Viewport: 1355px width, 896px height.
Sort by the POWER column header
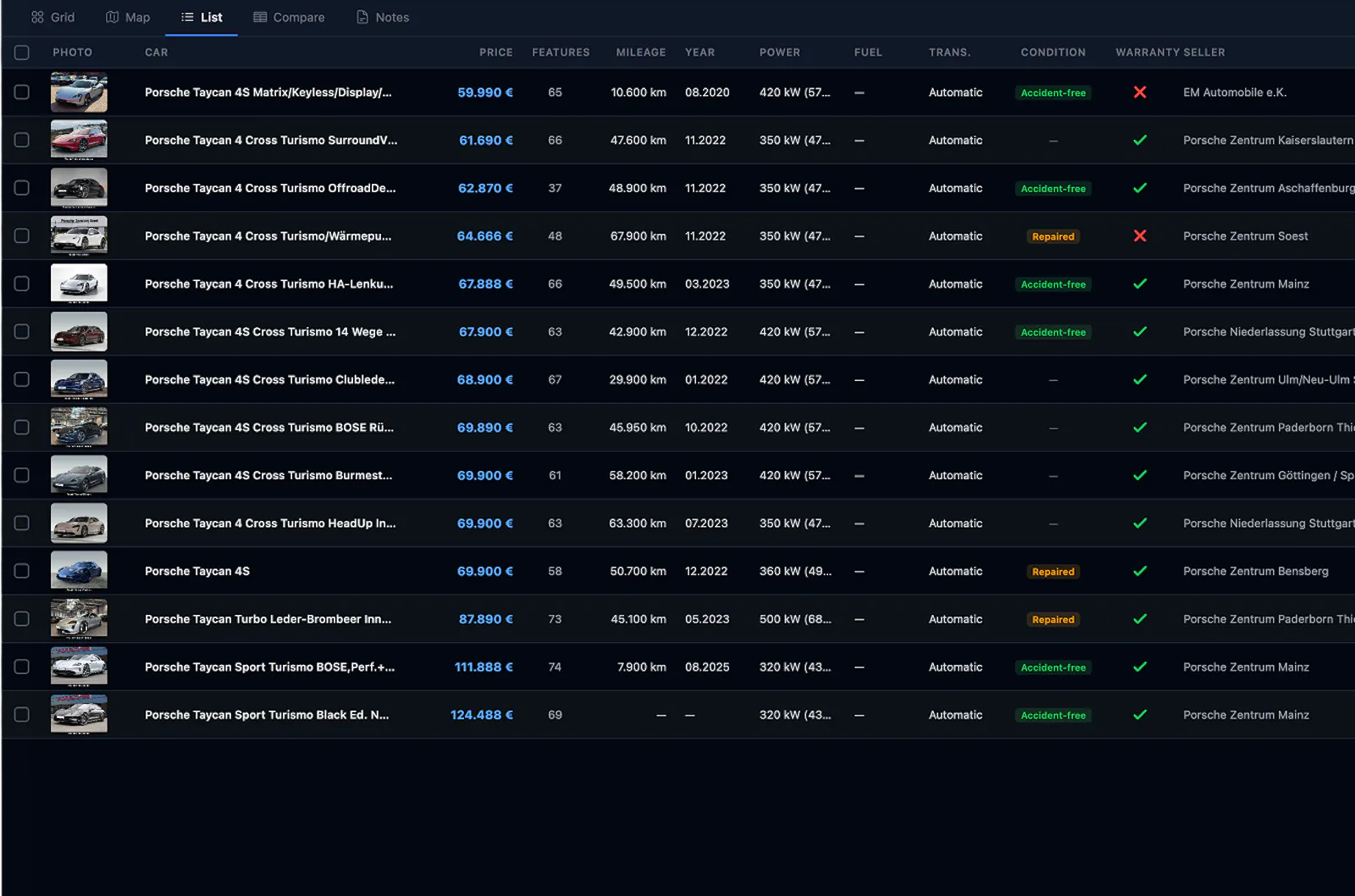coord(779,53)
